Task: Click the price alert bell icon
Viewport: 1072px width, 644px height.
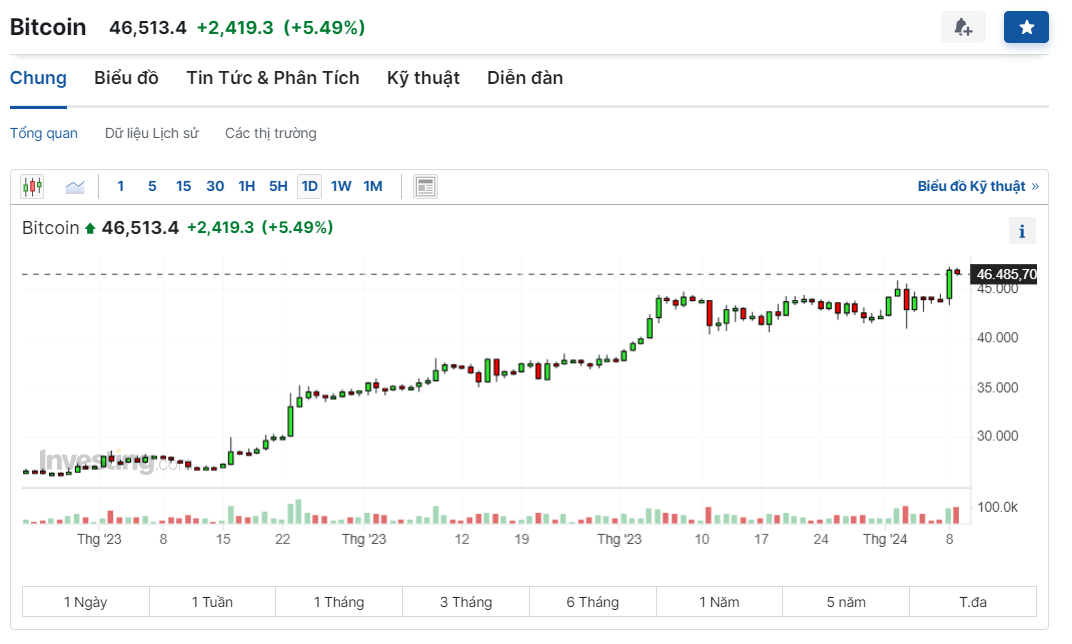Action: [963, 27]
